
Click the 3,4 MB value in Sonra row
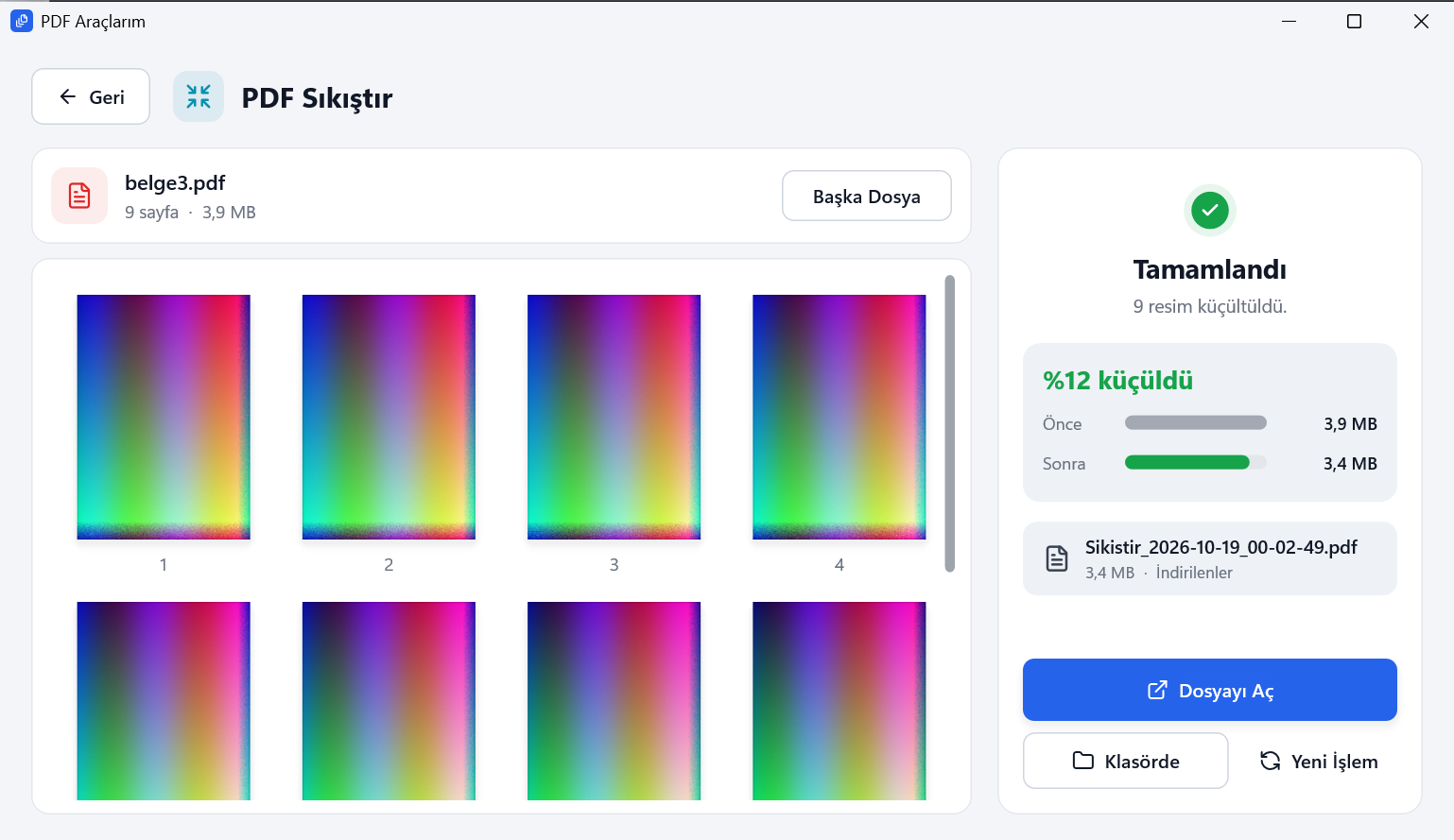[x=1350, y=463]
